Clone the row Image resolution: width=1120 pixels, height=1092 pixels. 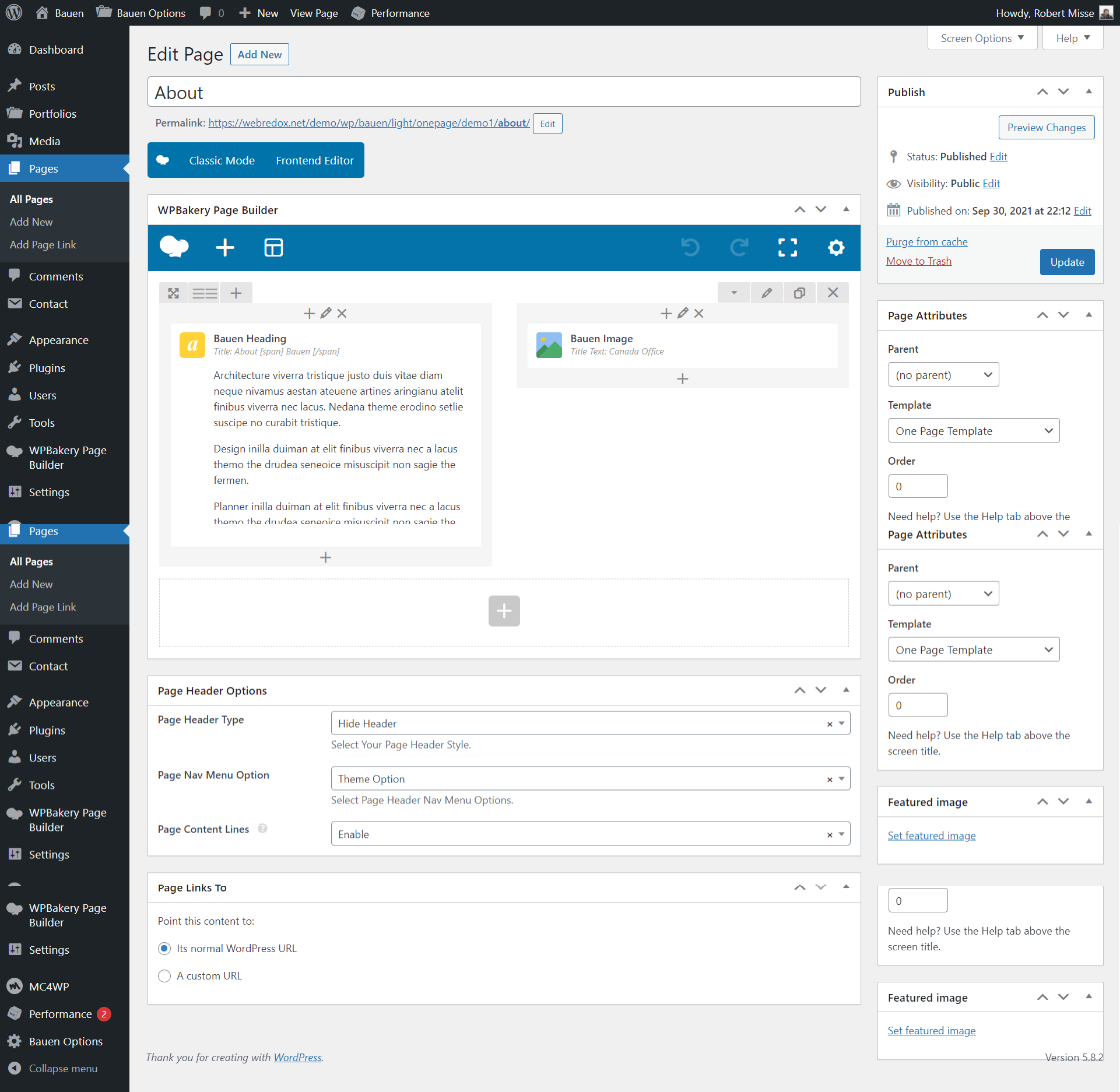point(799,293)
